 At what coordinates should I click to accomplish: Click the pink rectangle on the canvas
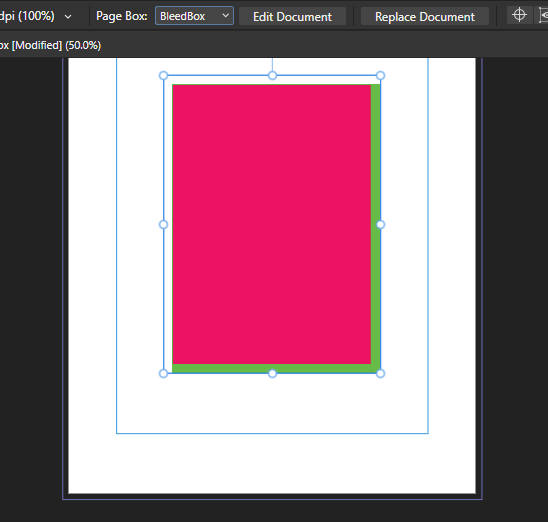click(272, 224)
